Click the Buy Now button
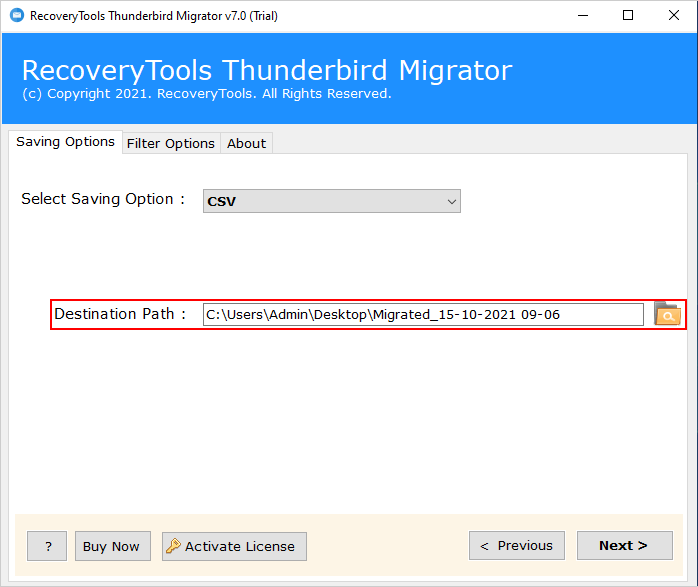698x587 pixels. click(113, 546)
